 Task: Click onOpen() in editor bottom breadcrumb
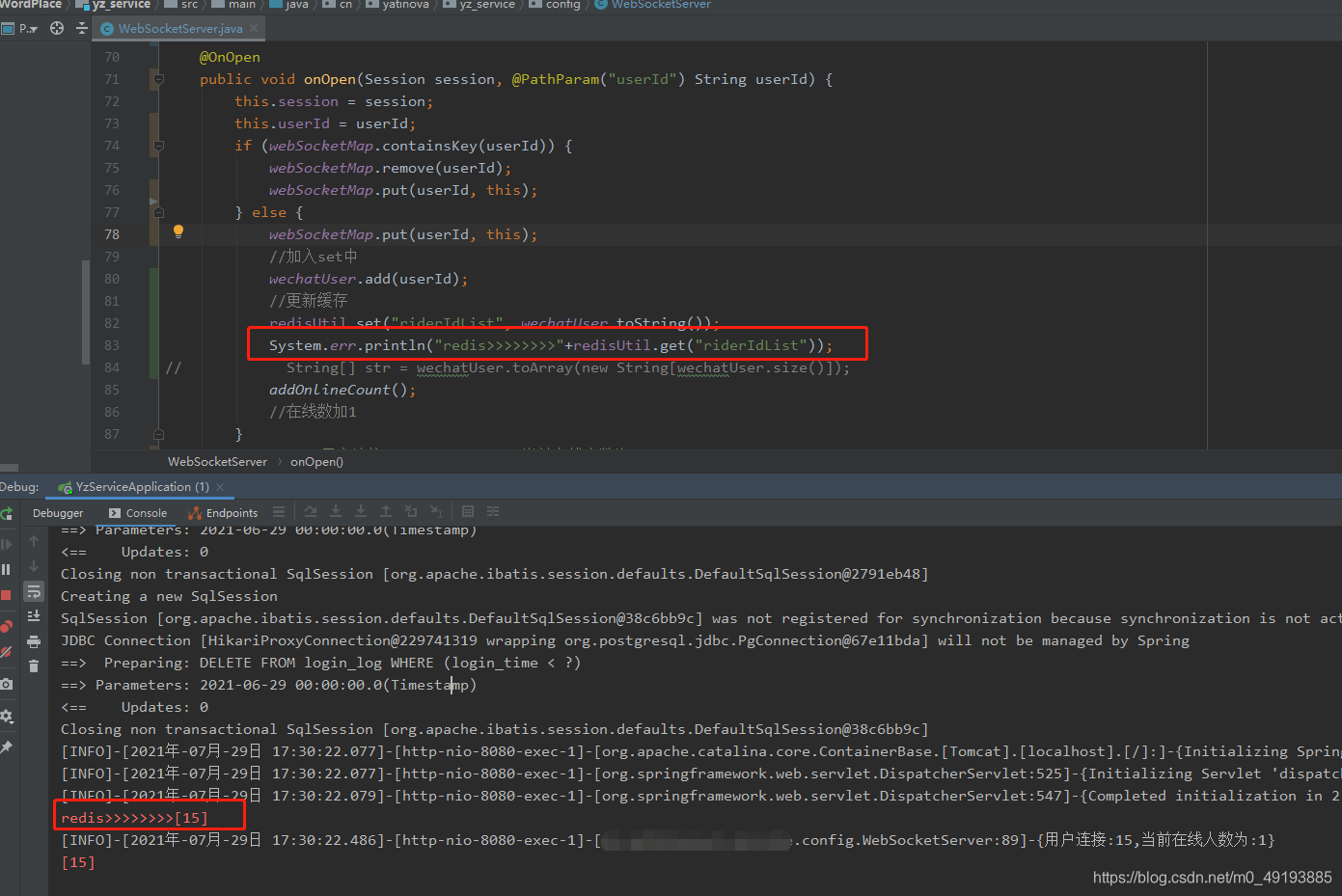click(x=316, y=462)
